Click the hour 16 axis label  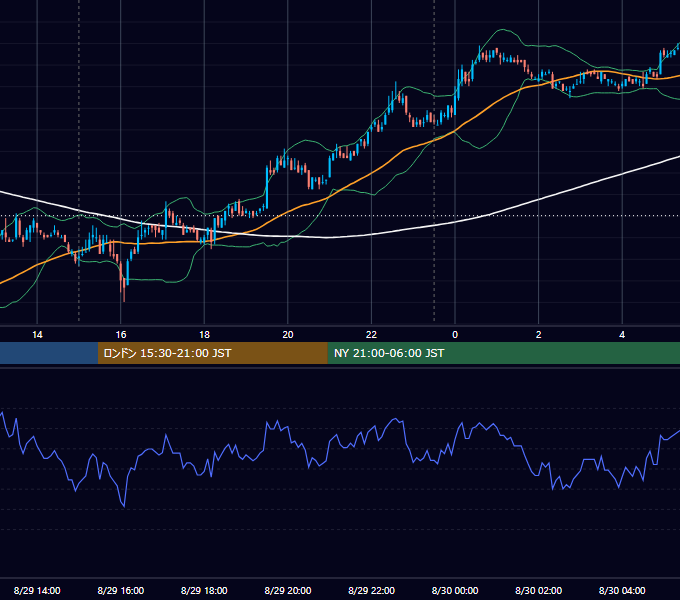pos(121,335)
